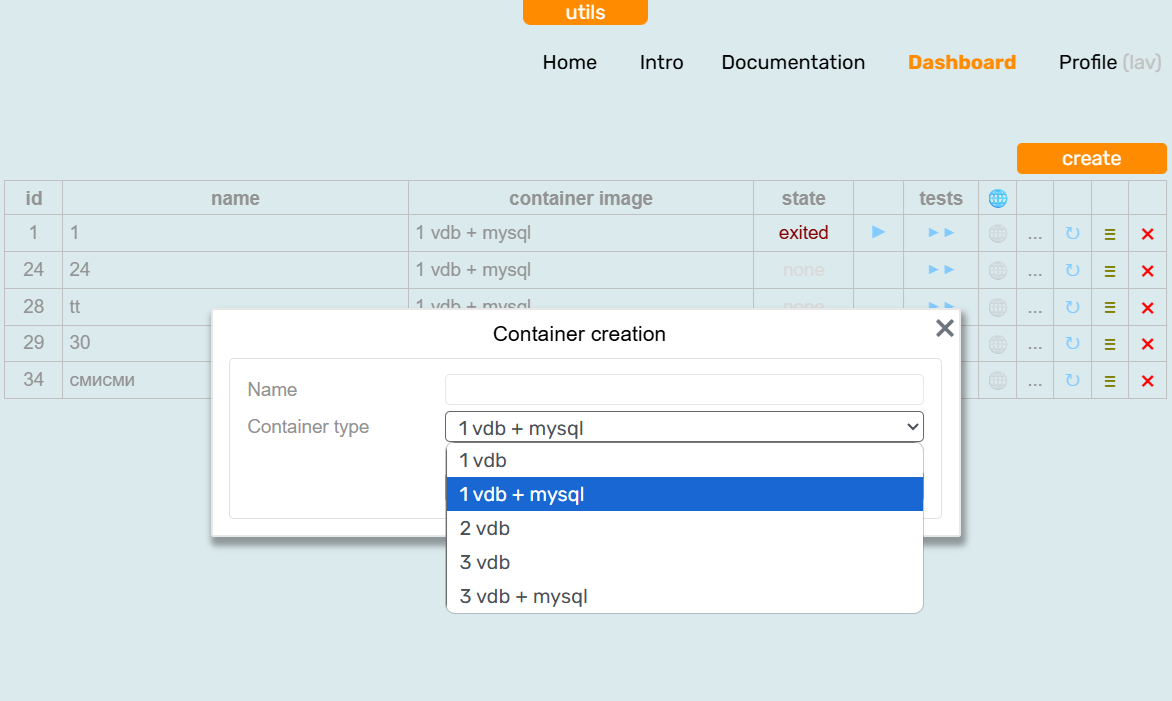Click the Name input field
Image resolution: width=1172 pixels, height=701 pixels.
pyautogui.click(x=684, y=389)
